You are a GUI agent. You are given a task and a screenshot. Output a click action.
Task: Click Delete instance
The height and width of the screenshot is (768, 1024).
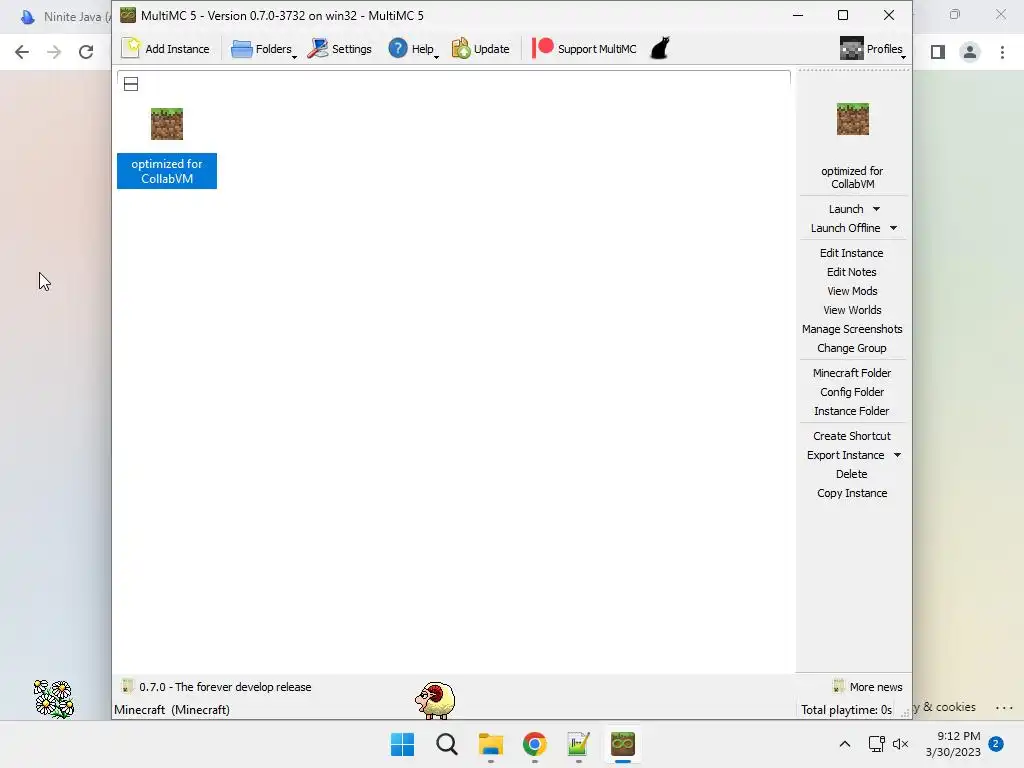point(852,473)
